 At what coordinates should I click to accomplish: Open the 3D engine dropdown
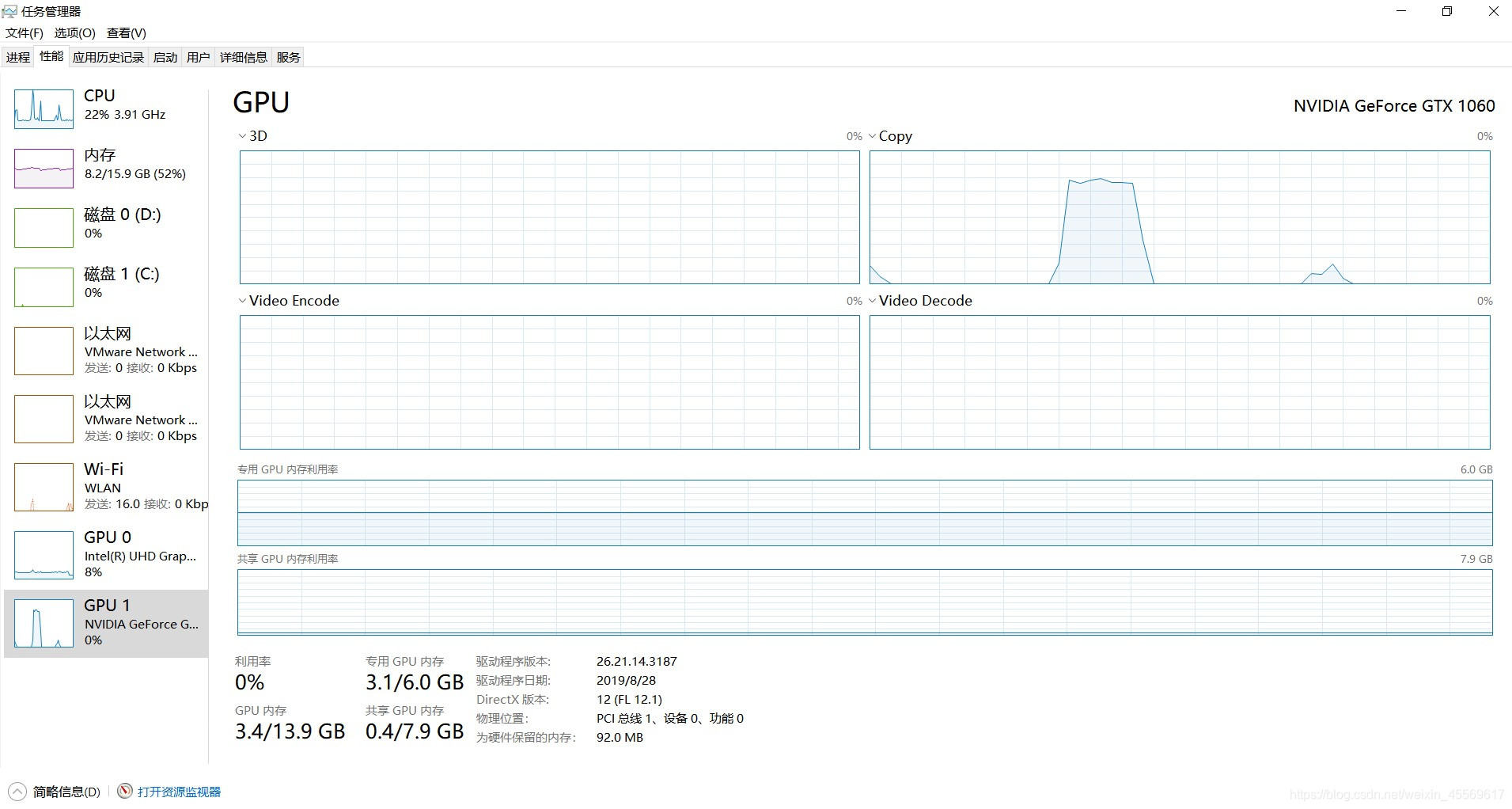point(242,136)
